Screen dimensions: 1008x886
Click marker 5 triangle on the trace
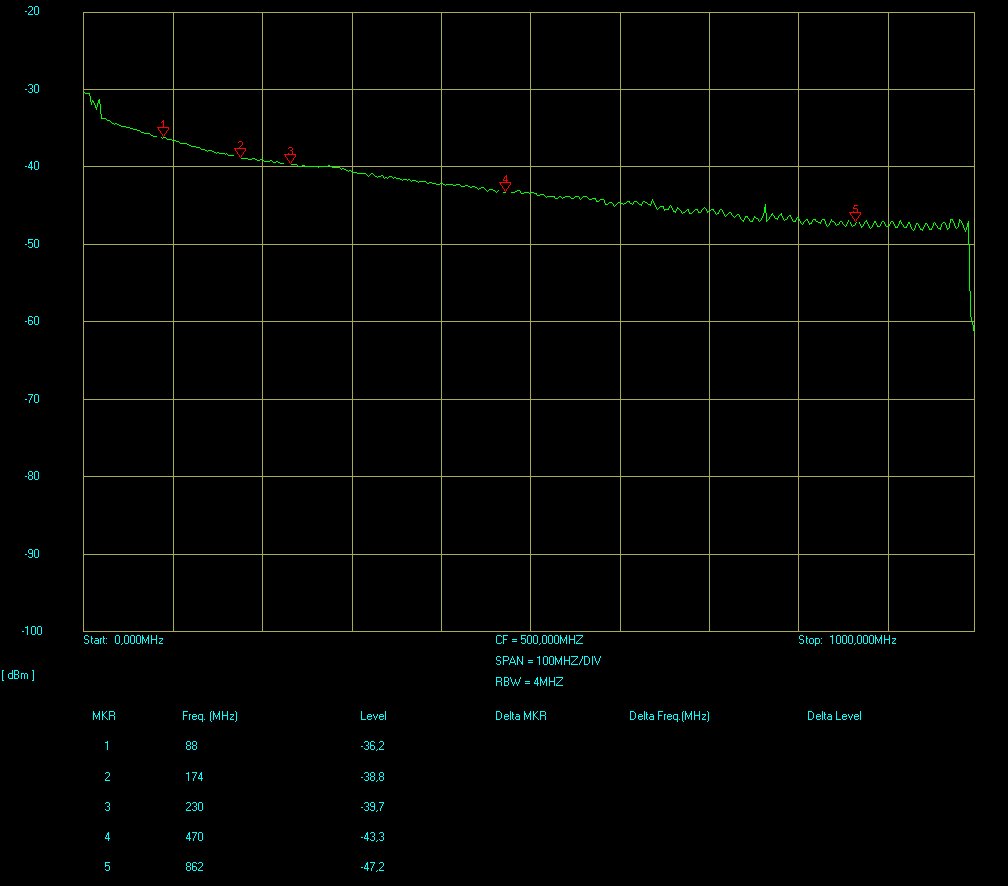[855, 216]
